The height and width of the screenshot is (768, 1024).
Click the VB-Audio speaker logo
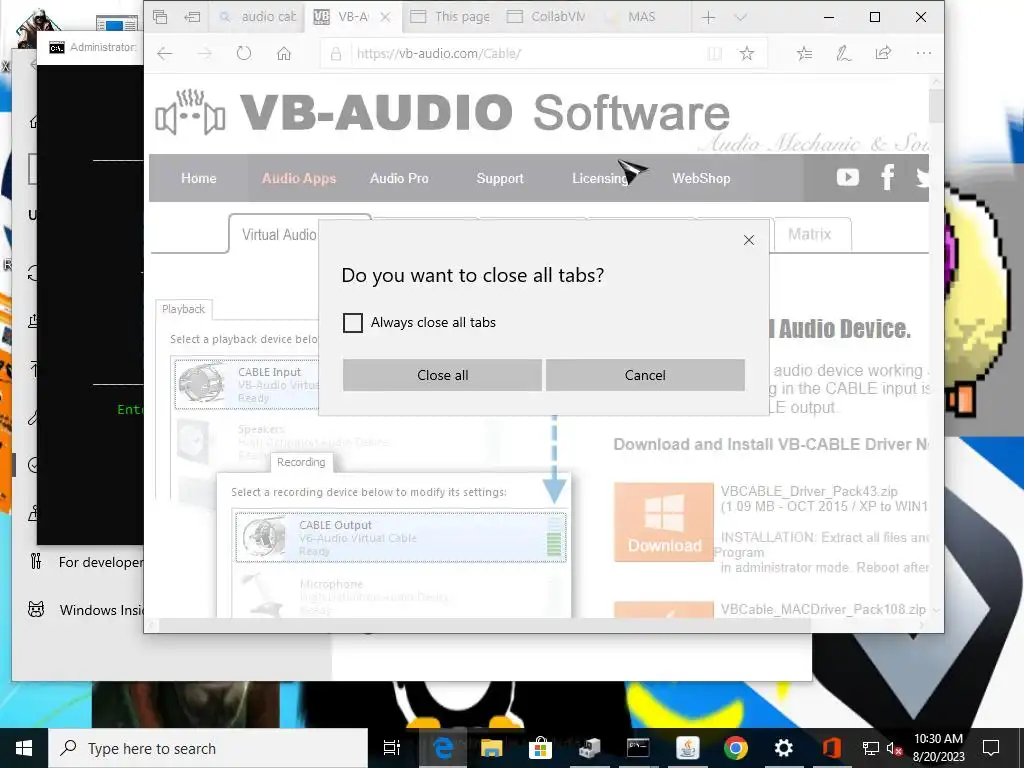(x=190, y=112)
